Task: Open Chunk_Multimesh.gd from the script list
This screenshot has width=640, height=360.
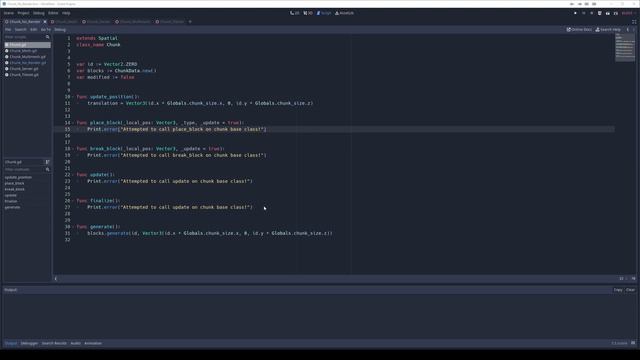Action: 27,57
